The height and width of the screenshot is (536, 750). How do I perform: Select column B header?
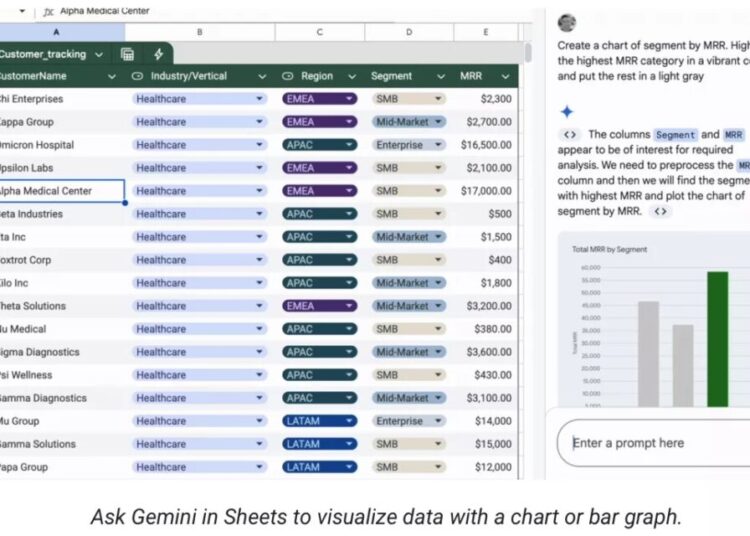(x=200, y=32)
